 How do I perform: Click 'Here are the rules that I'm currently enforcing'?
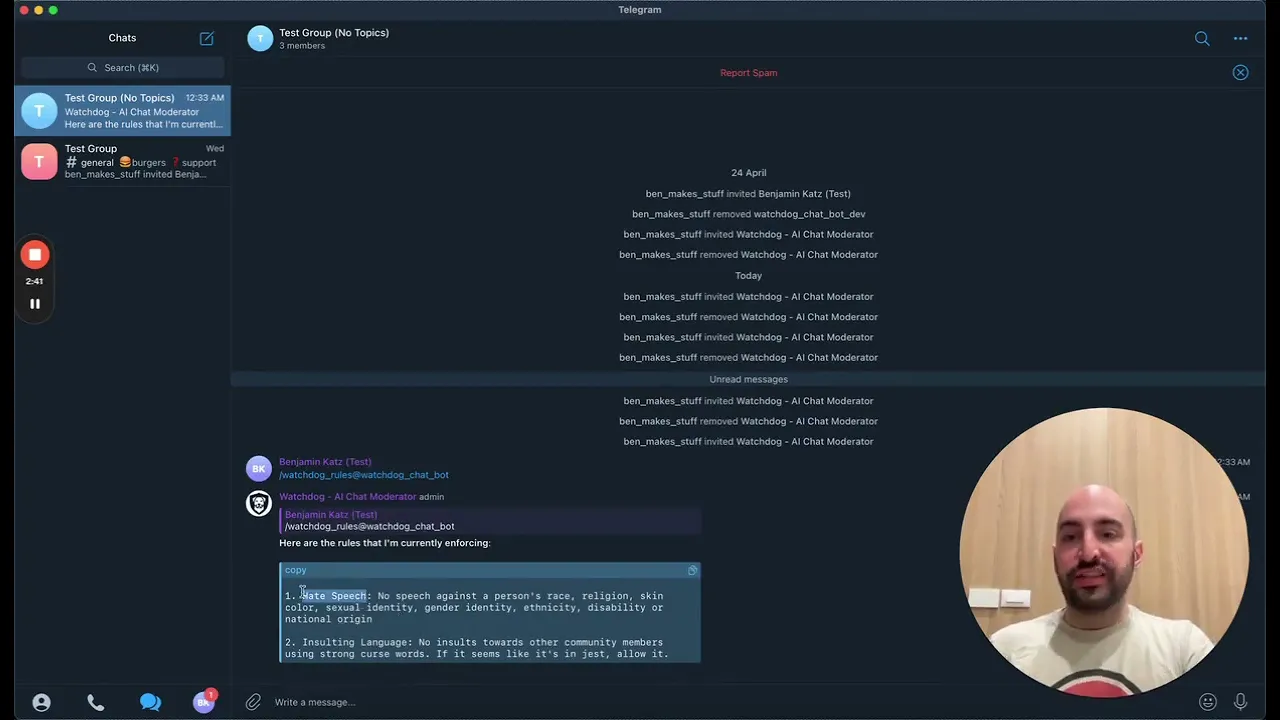point(385,543)
